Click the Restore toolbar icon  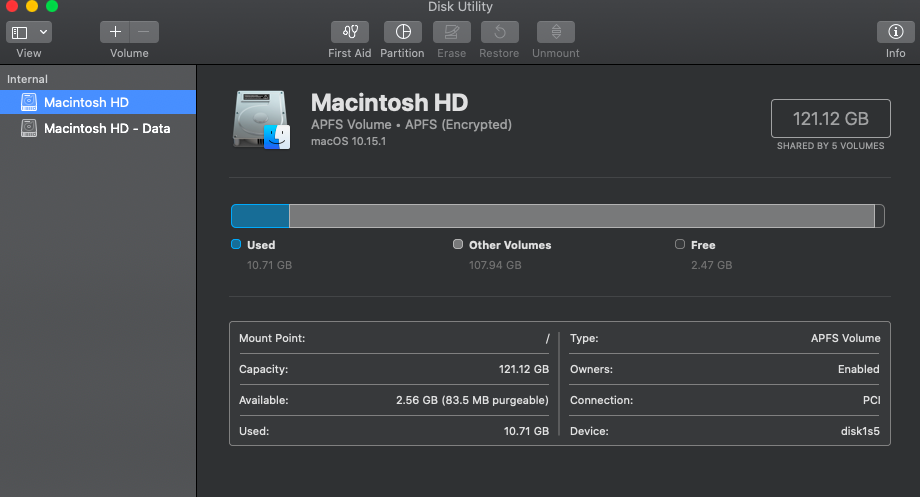pyautogui.click(x=499, y=32)
